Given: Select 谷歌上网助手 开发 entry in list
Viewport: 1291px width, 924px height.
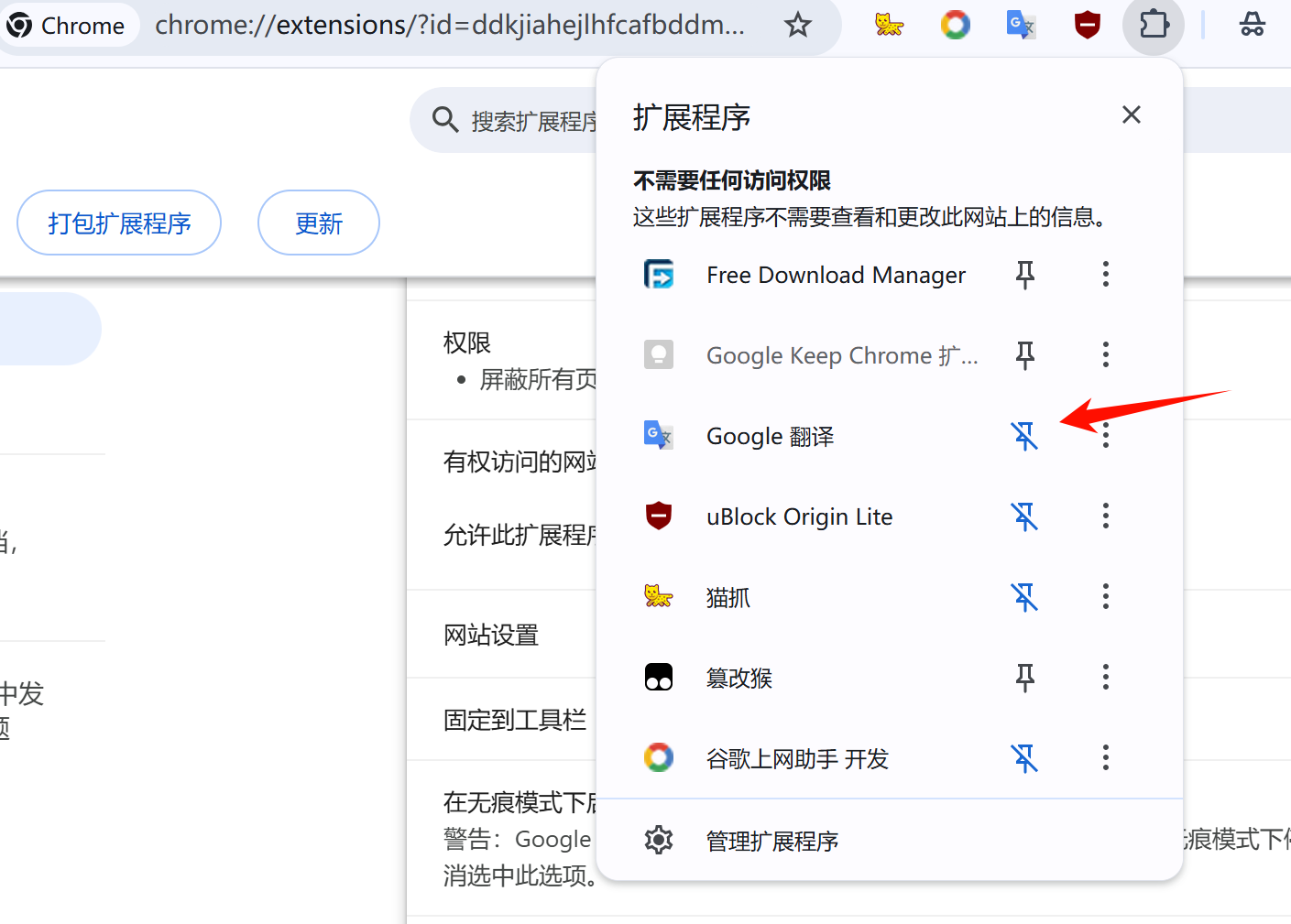Looking at the screenshot, I should 797,758.
